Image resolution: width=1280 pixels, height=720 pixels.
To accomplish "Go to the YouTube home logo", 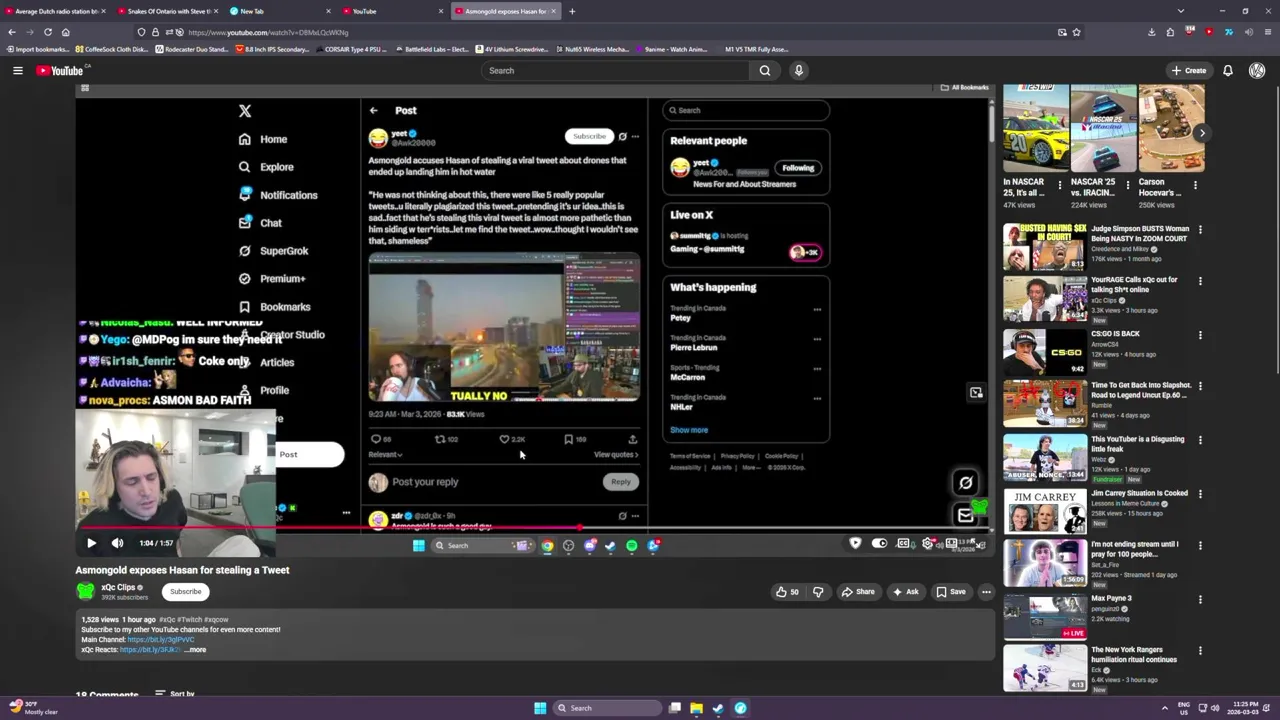I will click(61, 70).
